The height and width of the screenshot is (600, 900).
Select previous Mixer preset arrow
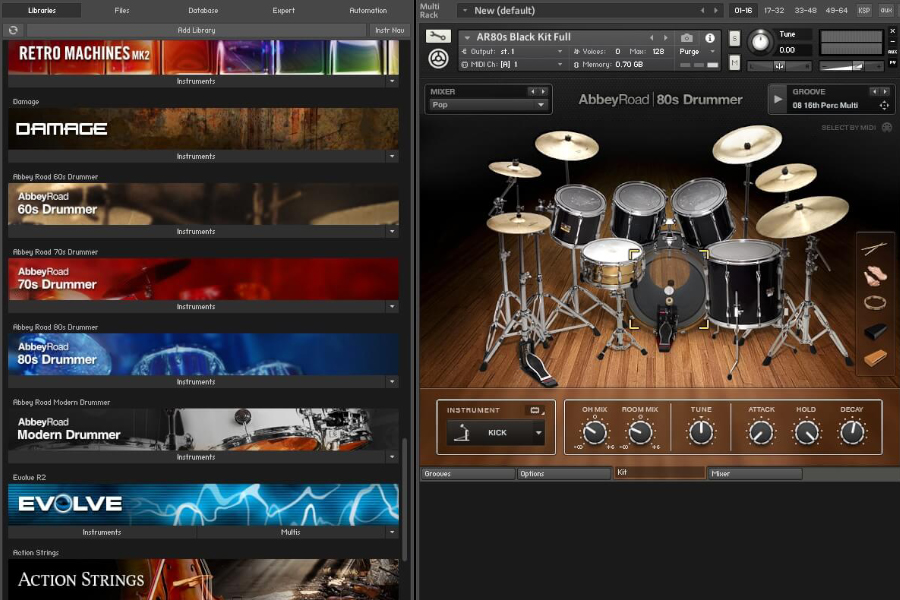click(533, 91)
